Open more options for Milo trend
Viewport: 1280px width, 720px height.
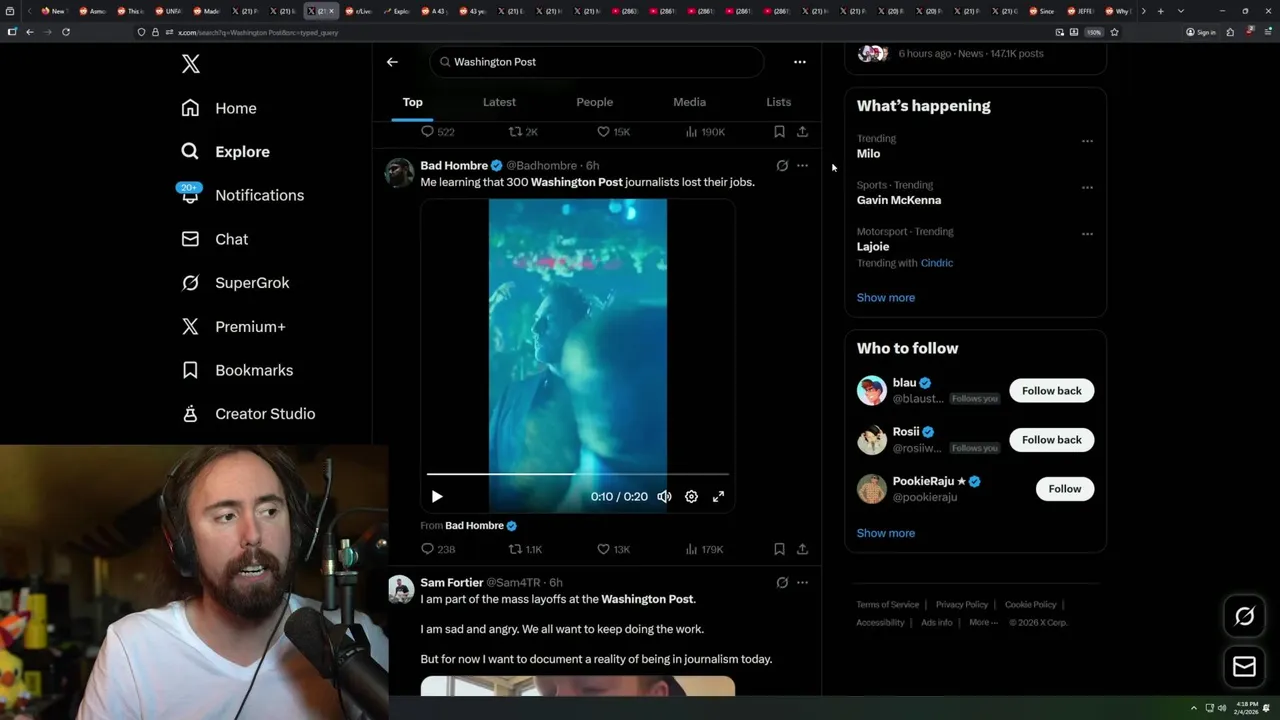point(1087,141)
